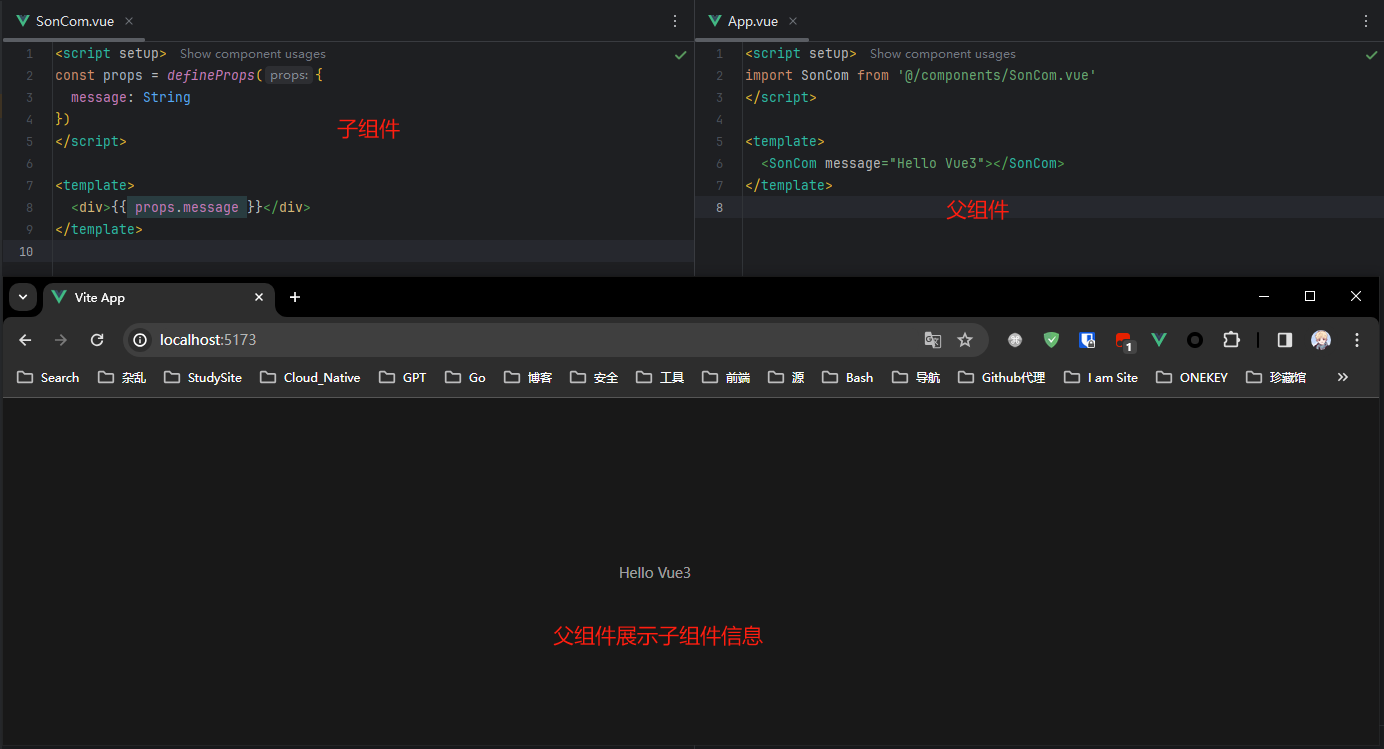Maximize the browser window

click(1310, 297)
